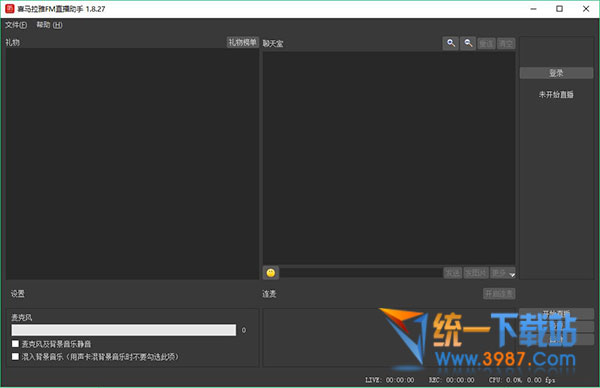
Task: Click the 发送 send message button
Action: coord(452,273)
